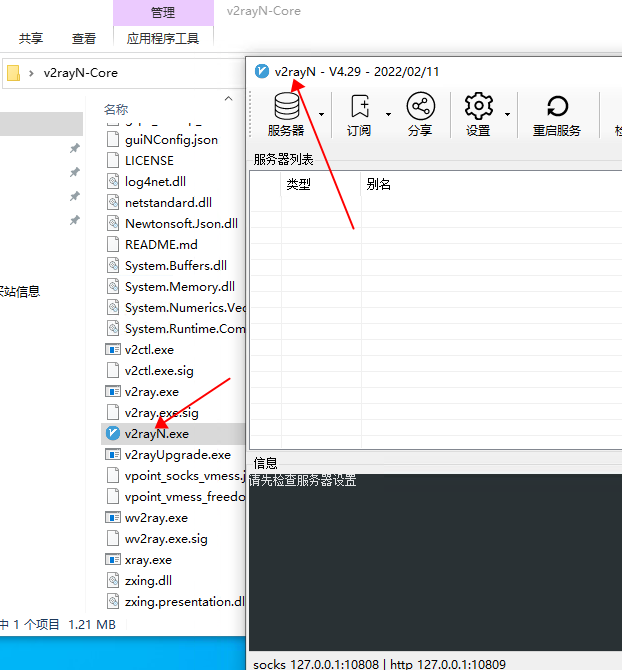Click the netstandard.dll gear file icon

(113, 202)
